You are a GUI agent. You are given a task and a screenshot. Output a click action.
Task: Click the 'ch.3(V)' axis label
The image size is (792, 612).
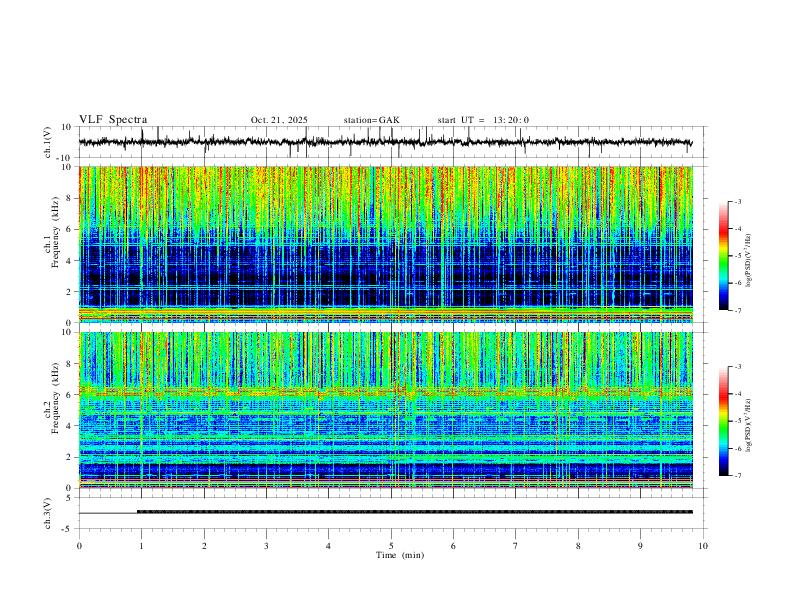(x=48, y=514)
